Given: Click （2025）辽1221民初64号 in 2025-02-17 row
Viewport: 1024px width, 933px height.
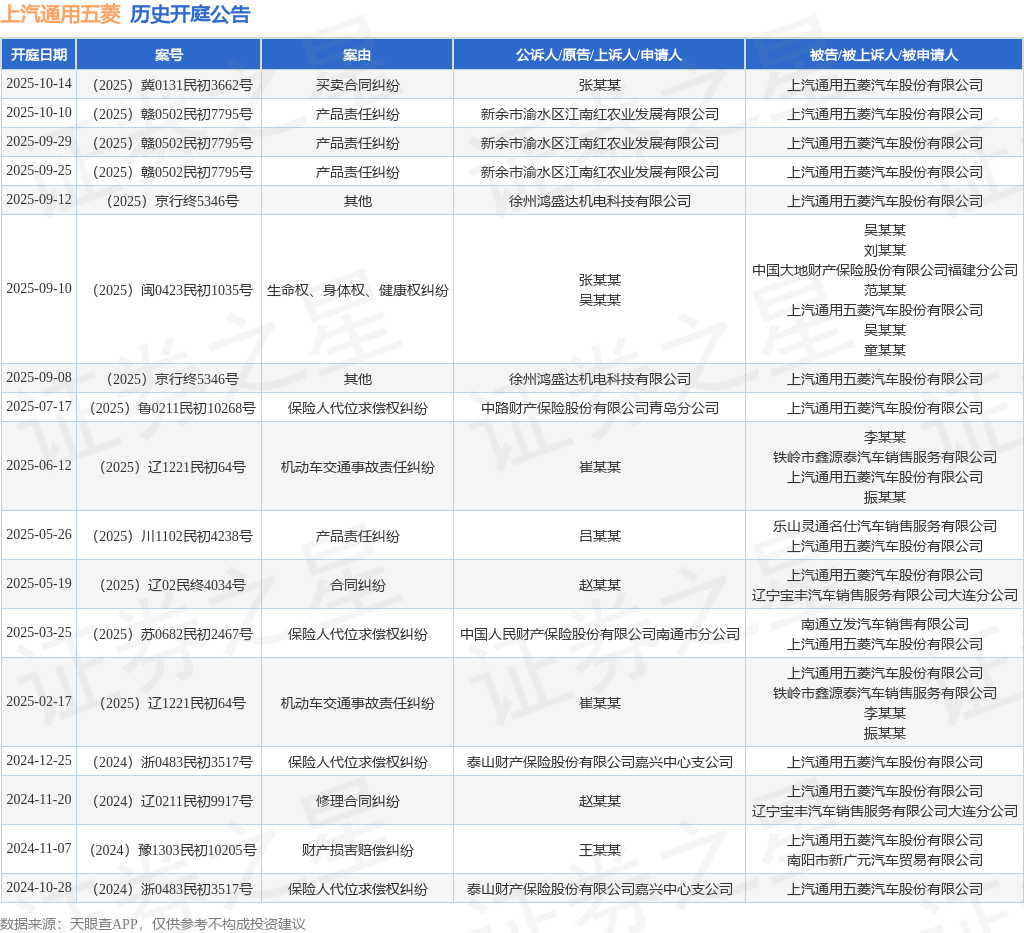Looking at the screenshot, I should point(169,703).
